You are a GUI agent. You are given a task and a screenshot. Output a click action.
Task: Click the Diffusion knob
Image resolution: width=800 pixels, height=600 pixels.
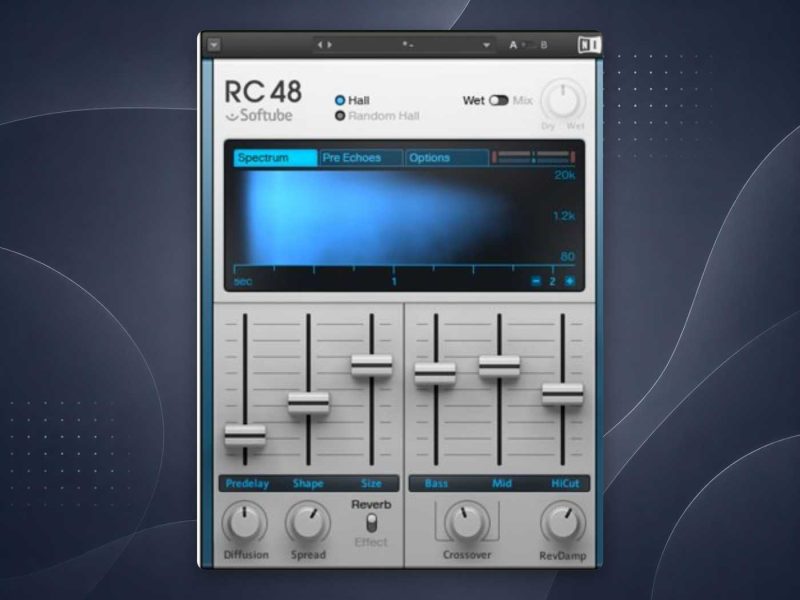pos(244,523)
